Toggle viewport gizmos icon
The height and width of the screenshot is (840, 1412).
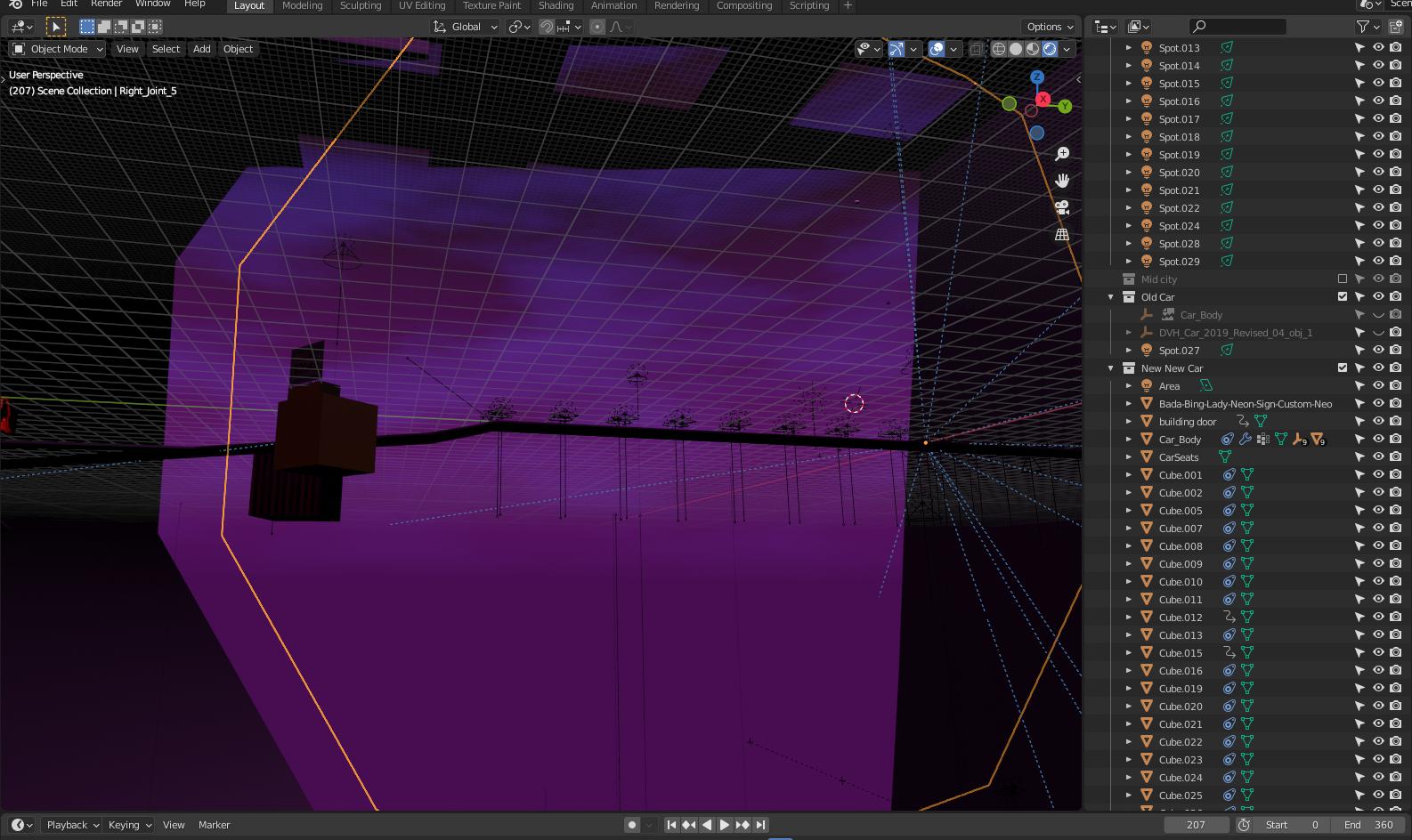pyautogui.click(x=897, y=49)
